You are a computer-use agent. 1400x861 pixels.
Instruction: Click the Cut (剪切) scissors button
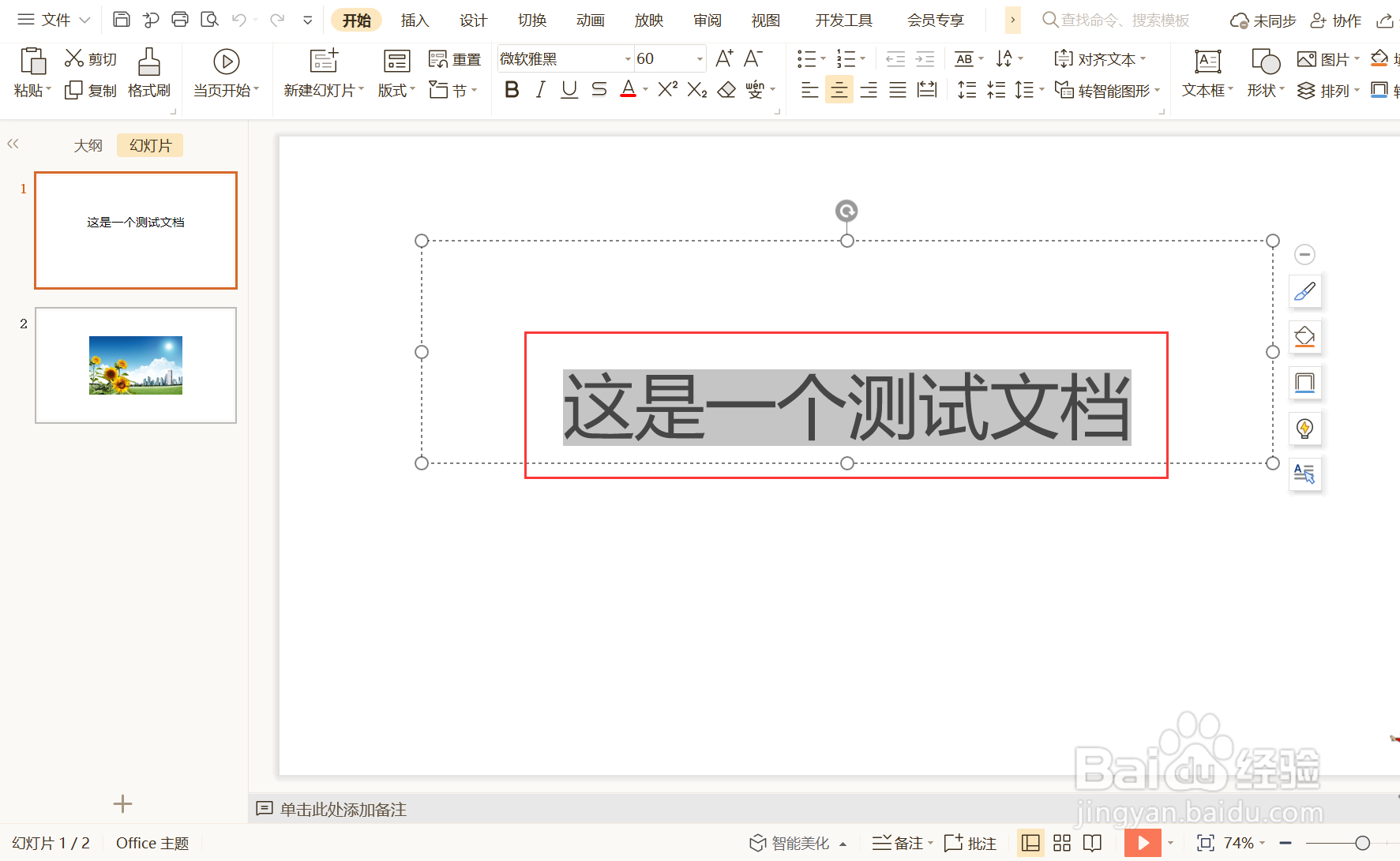tap(91, 59)
